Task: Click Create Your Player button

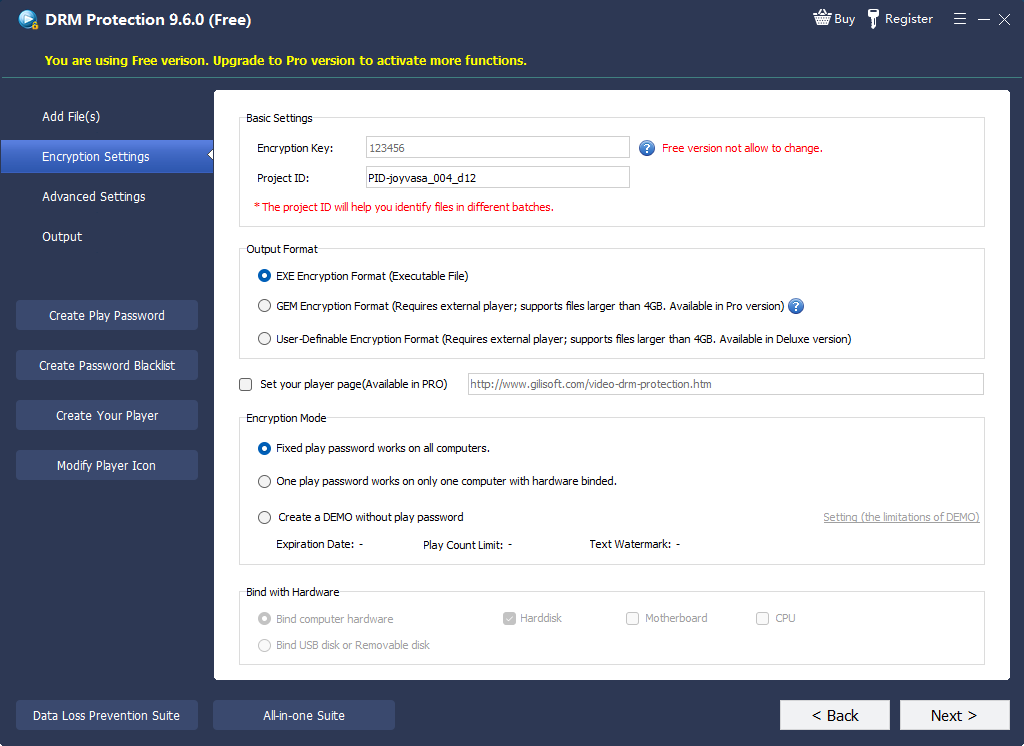Action: coord(107,415)
